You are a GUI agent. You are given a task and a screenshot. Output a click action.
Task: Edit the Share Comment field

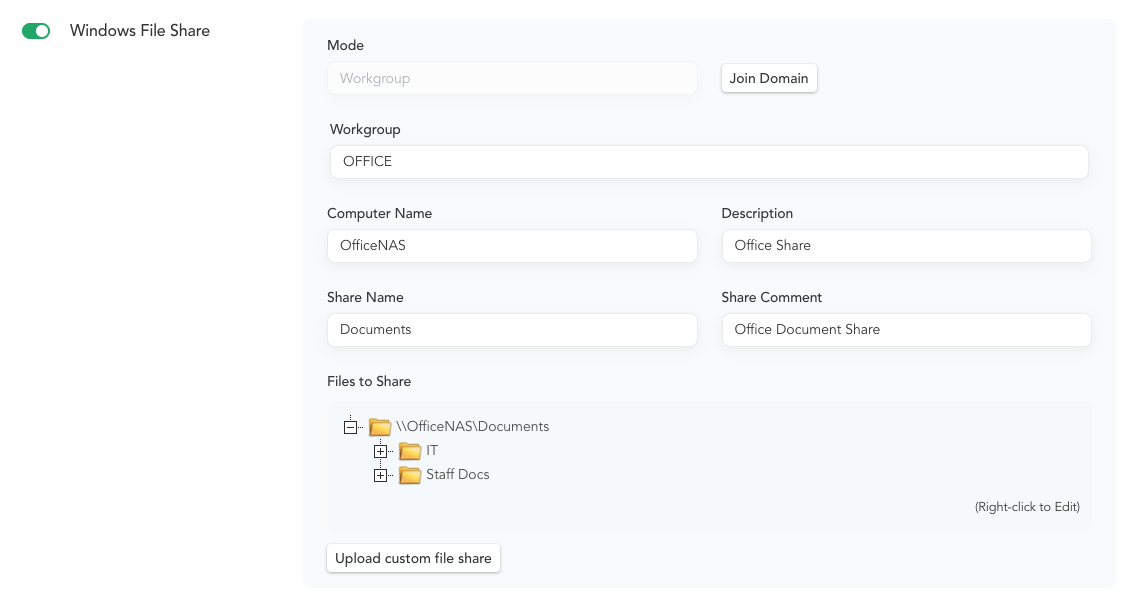906,329
